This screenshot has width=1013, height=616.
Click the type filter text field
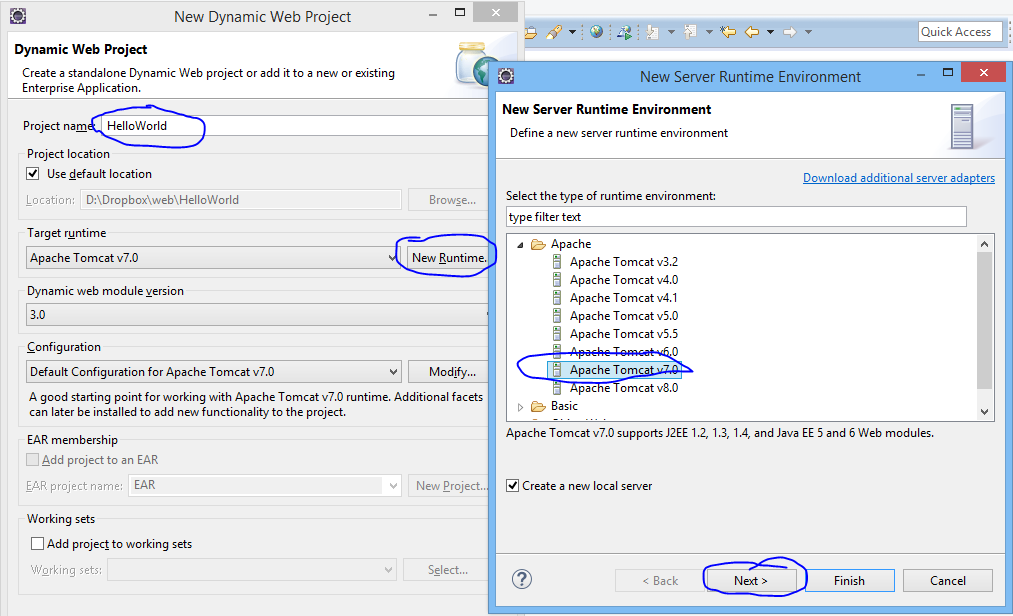[736, 217]
